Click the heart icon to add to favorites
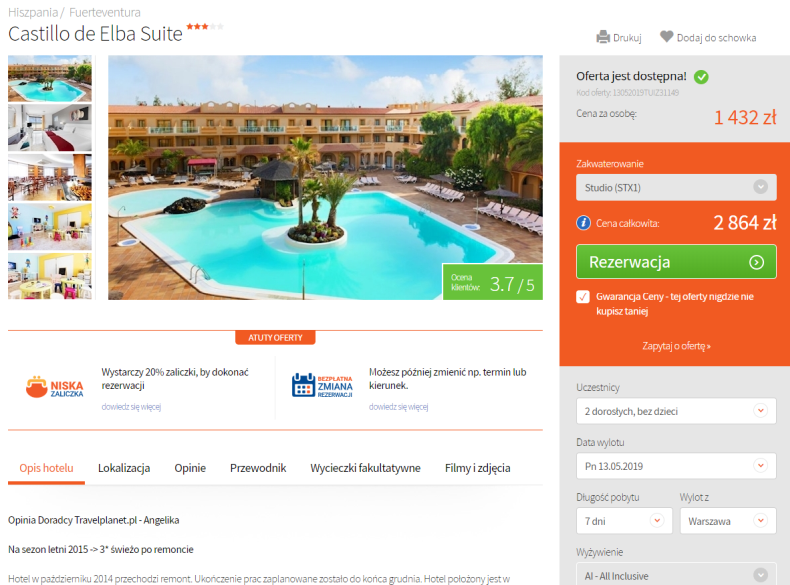Image resolution: width=790 pixels, height=585 pixels. coord(667,37)
